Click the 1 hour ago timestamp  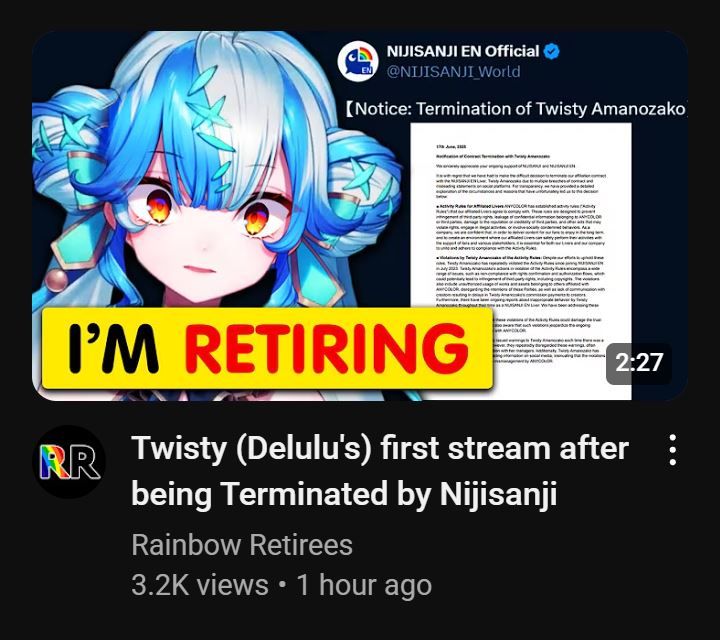[364, 585]
